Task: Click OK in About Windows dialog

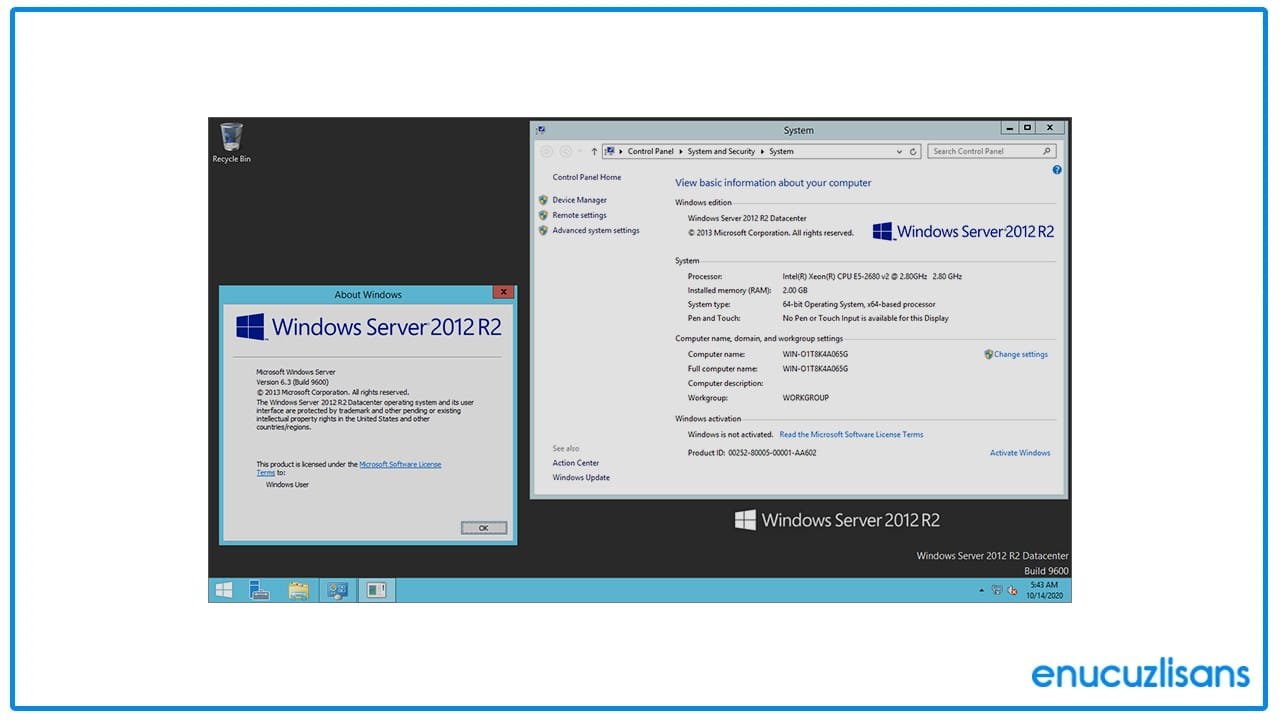Action: (x=484, y=528)
